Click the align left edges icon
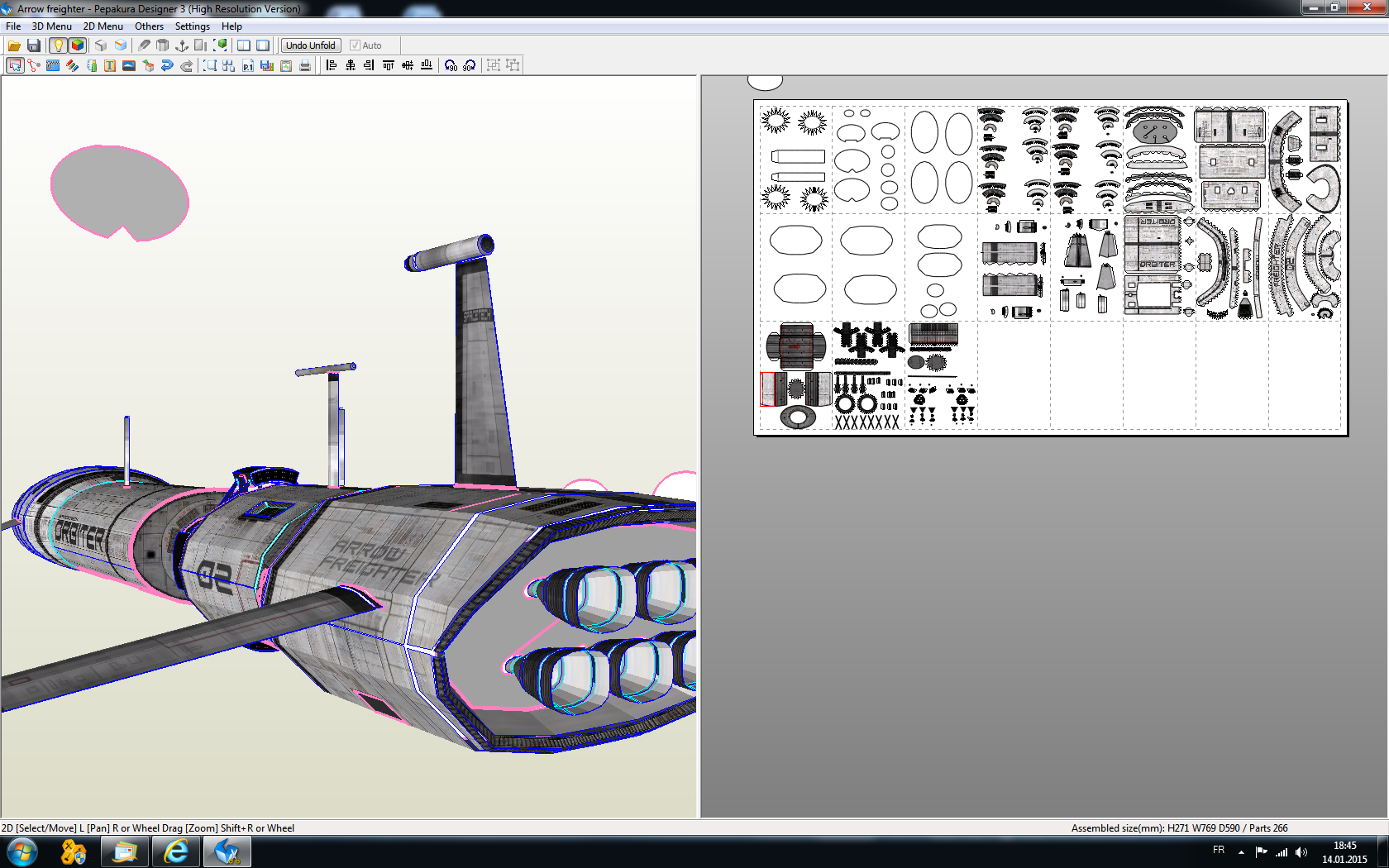Screen dimensions: 1389x868 click(x=332, y=65)
